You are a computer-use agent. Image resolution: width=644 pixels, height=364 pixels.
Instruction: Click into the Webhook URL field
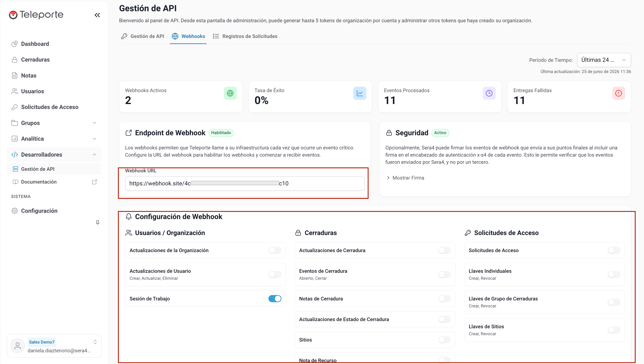pyautogui.click(x=244, y=184)
